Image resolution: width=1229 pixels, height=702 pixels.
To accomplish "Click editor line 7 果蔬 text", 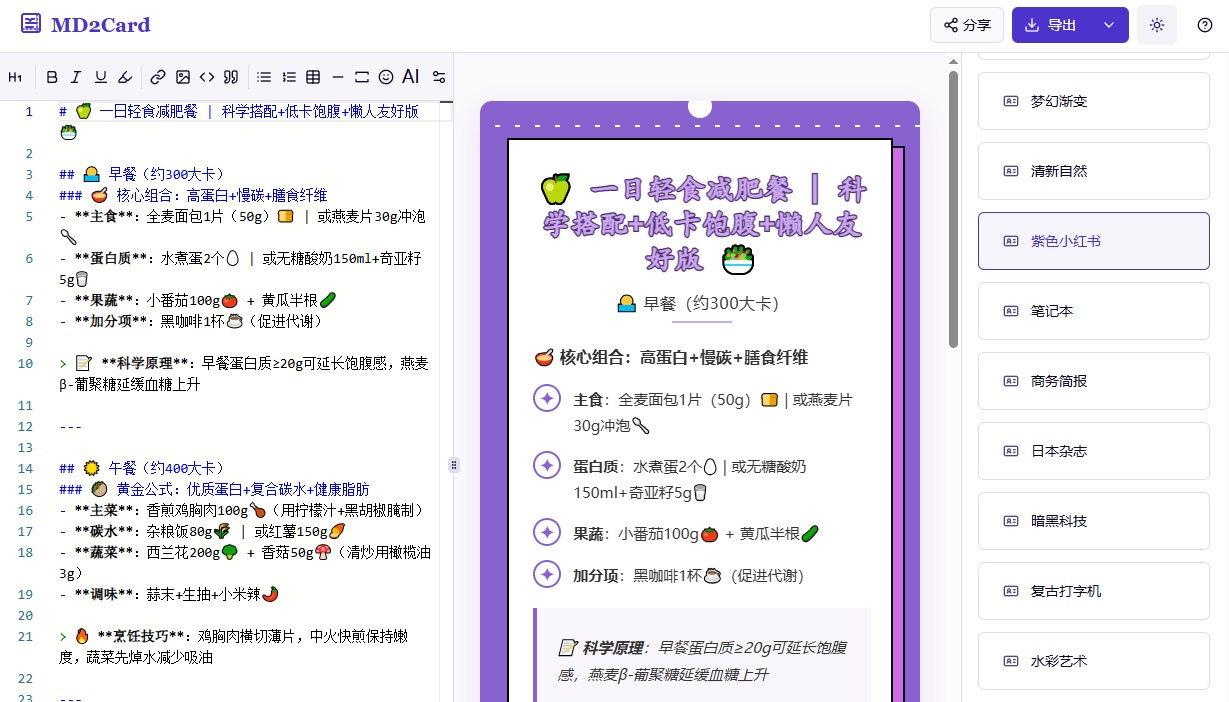I will [x=198, y=300].
